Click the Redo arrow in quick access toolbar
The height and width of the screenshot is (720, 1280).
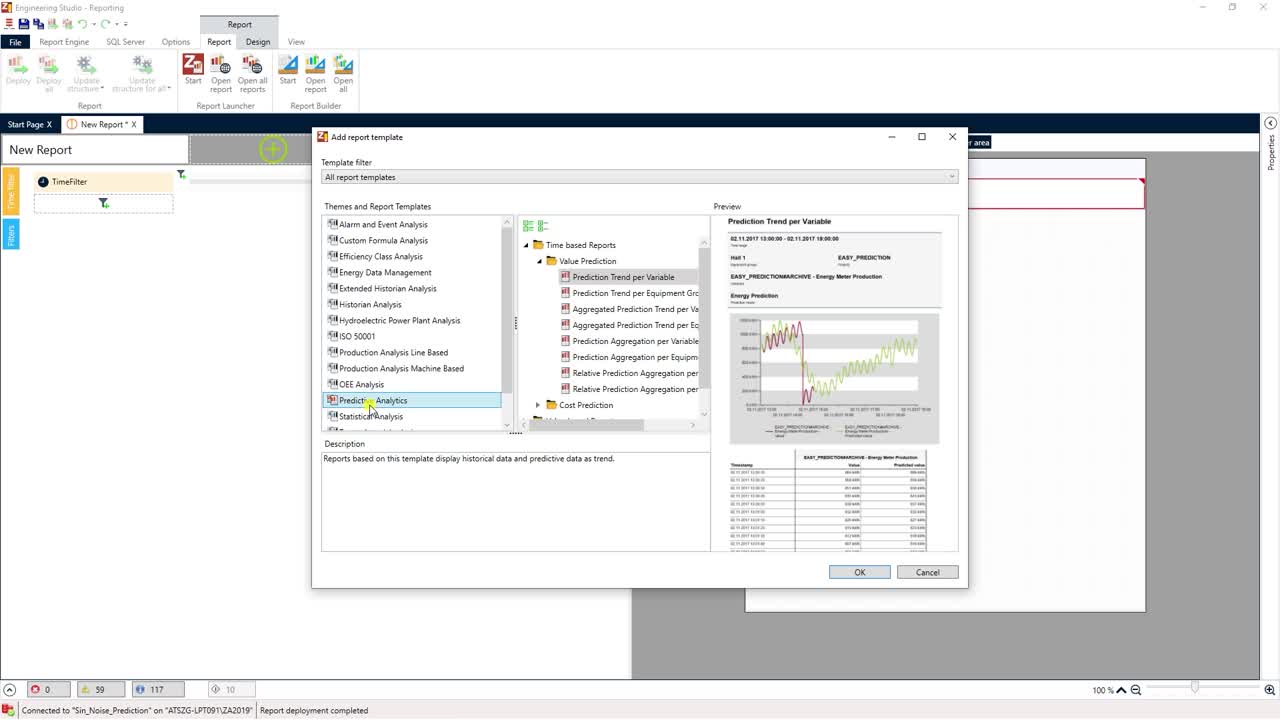pos(104,23)
